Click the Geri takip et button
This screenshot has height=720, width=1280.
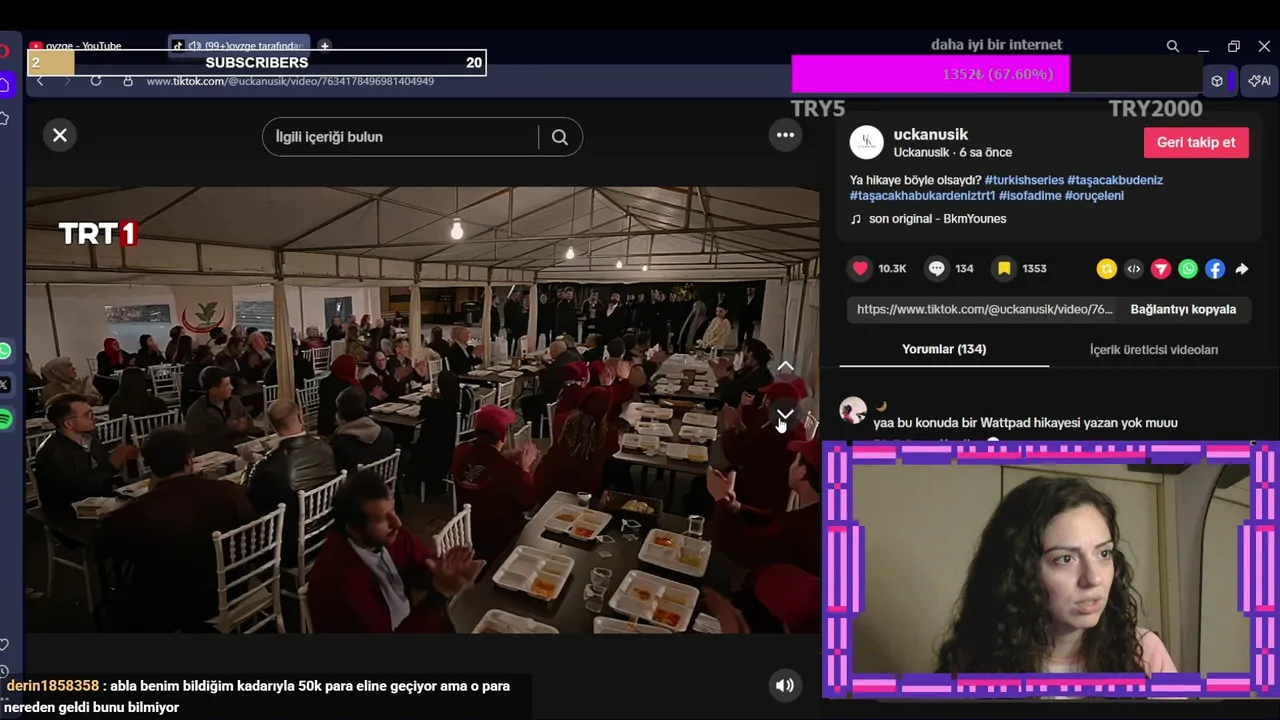pos(1196,142)
